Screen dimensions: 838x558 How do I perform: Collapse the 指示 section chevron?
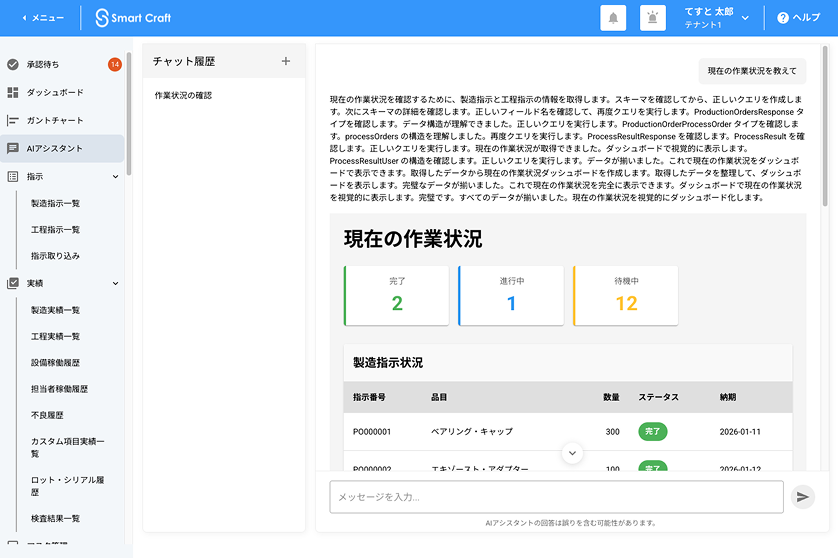click(x=115, y=176)
